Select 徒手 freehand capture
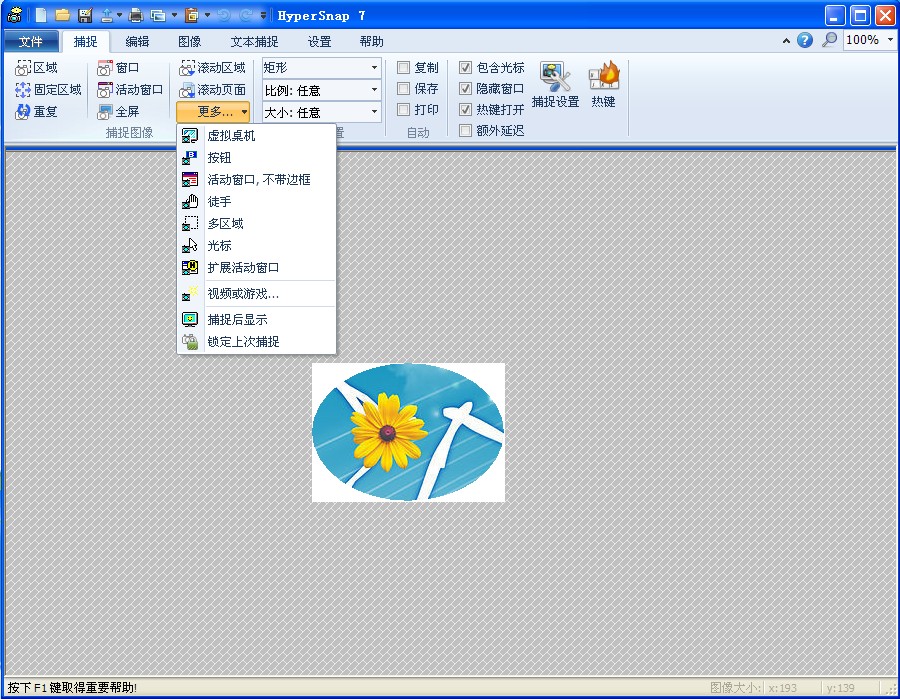 (257, 201)
